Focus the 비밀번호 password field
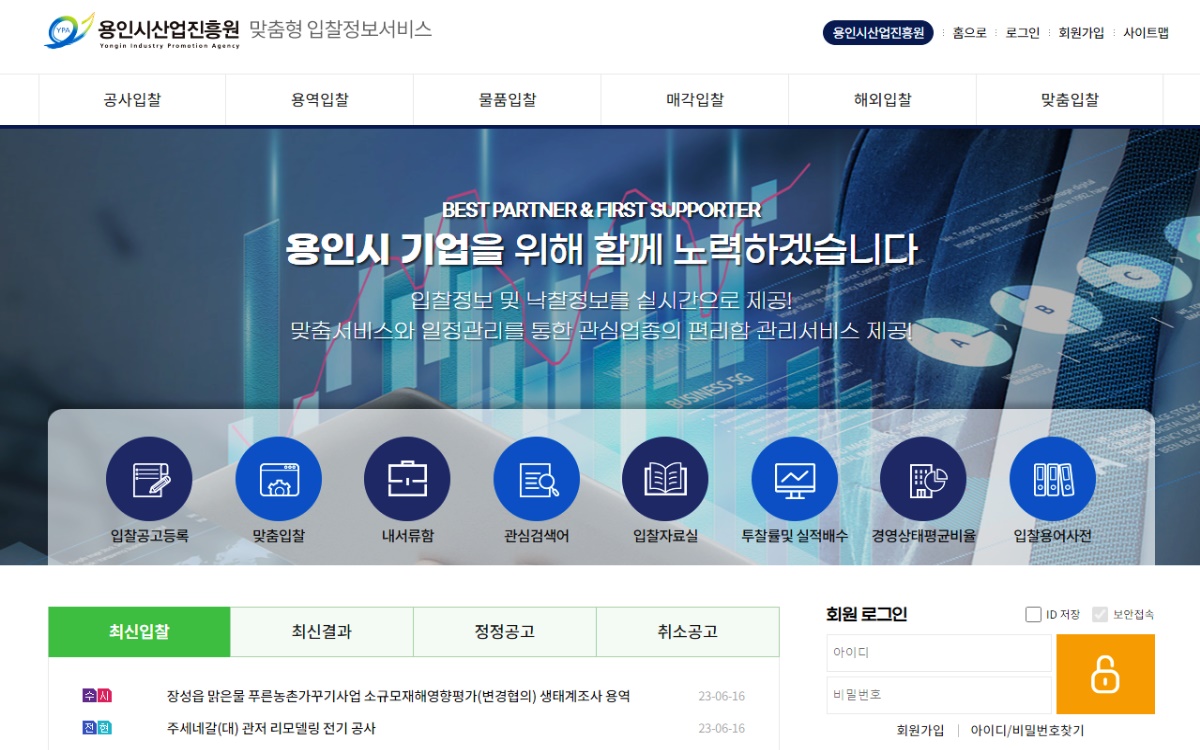Viewport: 1200px width, 750px height. click(x=938, y=694)
